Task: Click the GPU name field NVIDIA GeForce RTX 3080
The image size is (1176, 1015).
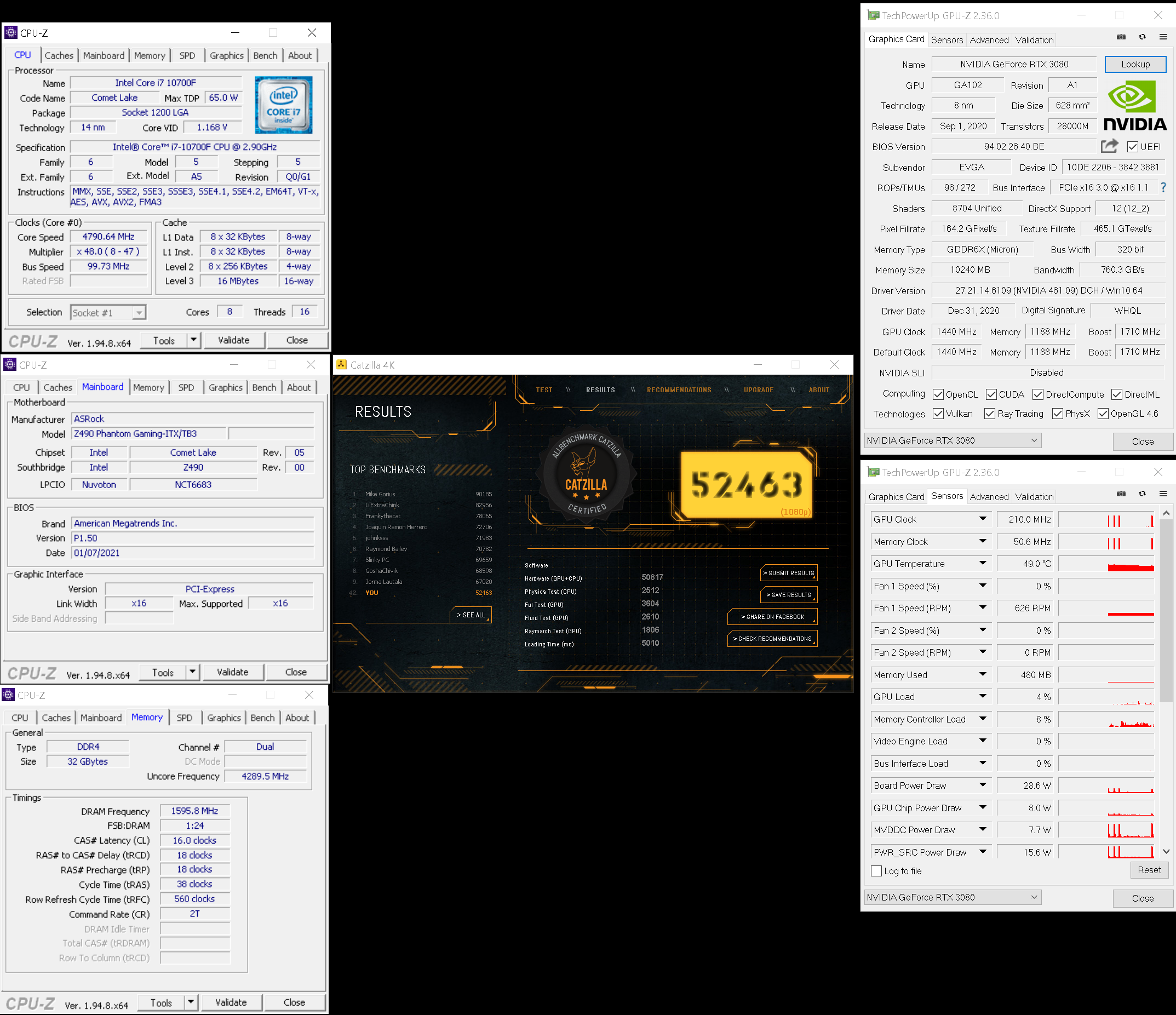Action: (x=1014, y=64)
